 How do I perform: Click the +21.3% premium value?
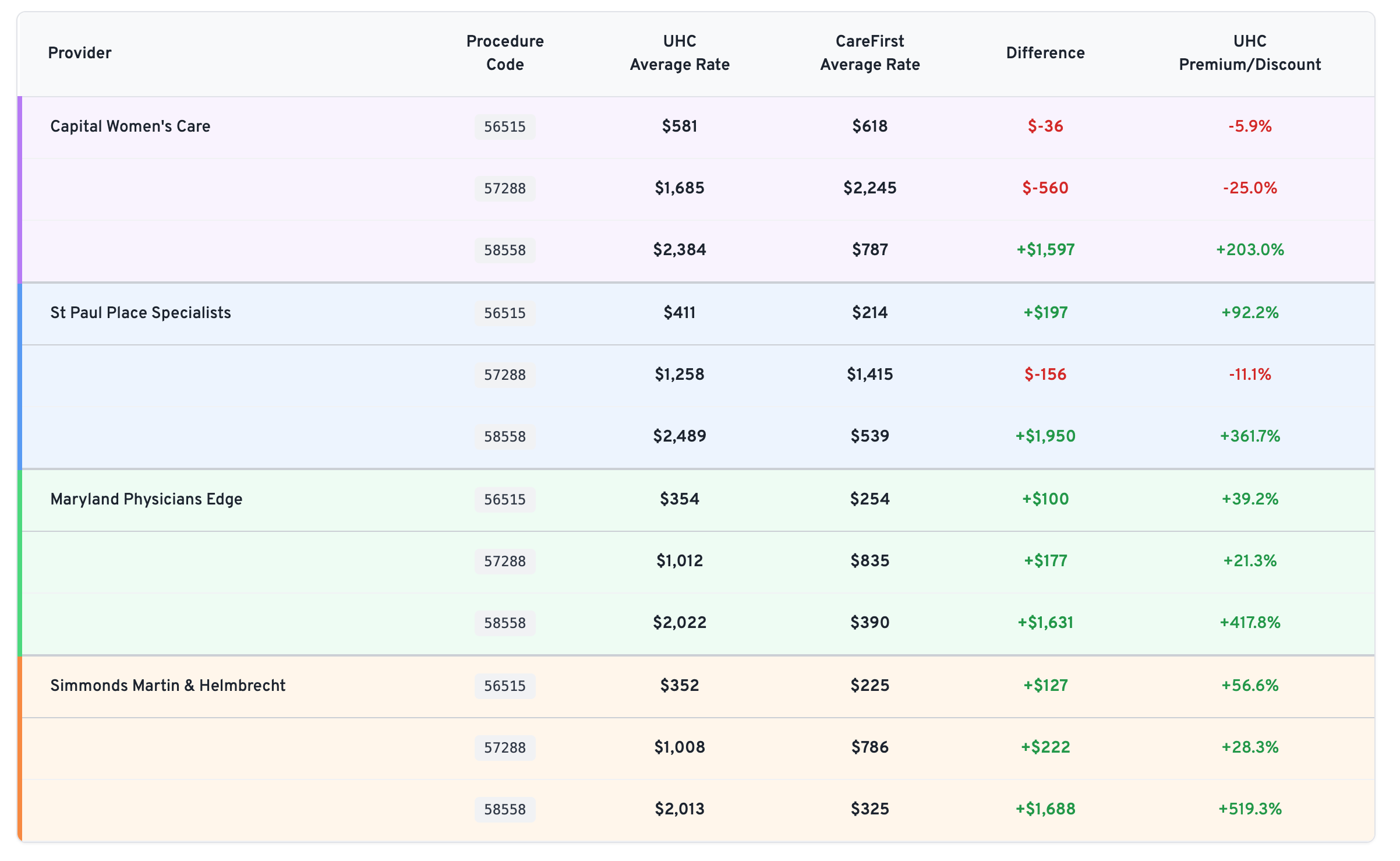point(1250,561)
